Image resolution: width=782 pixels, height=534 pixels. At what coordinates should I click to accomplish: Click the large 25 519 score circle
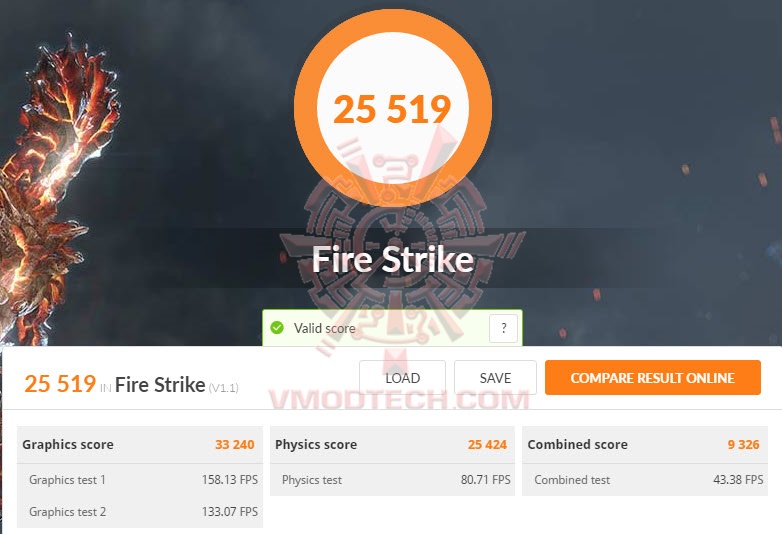392,108
